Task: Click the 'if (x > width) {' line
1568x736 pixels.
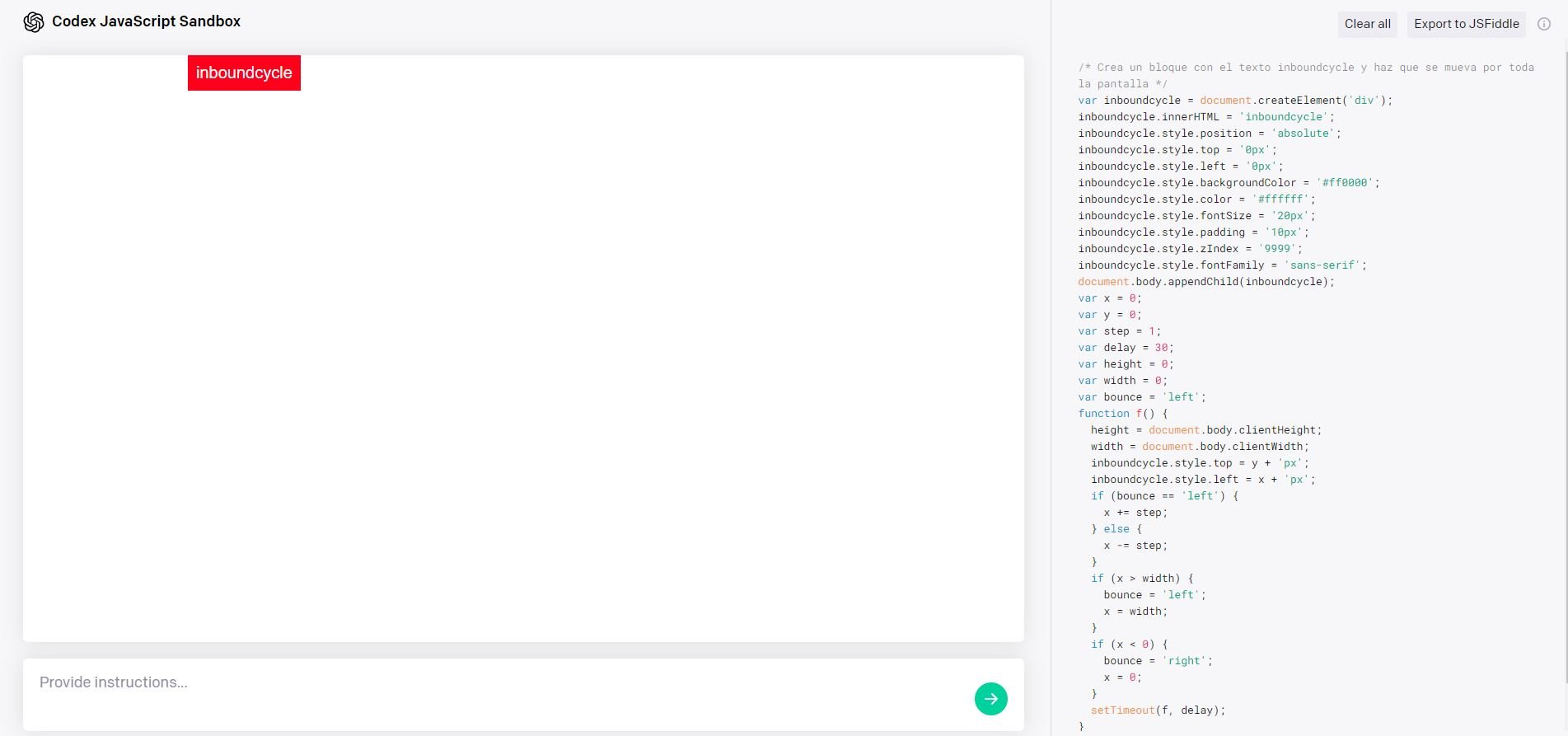Action: pyautogui.click(x=1142, y=579)
